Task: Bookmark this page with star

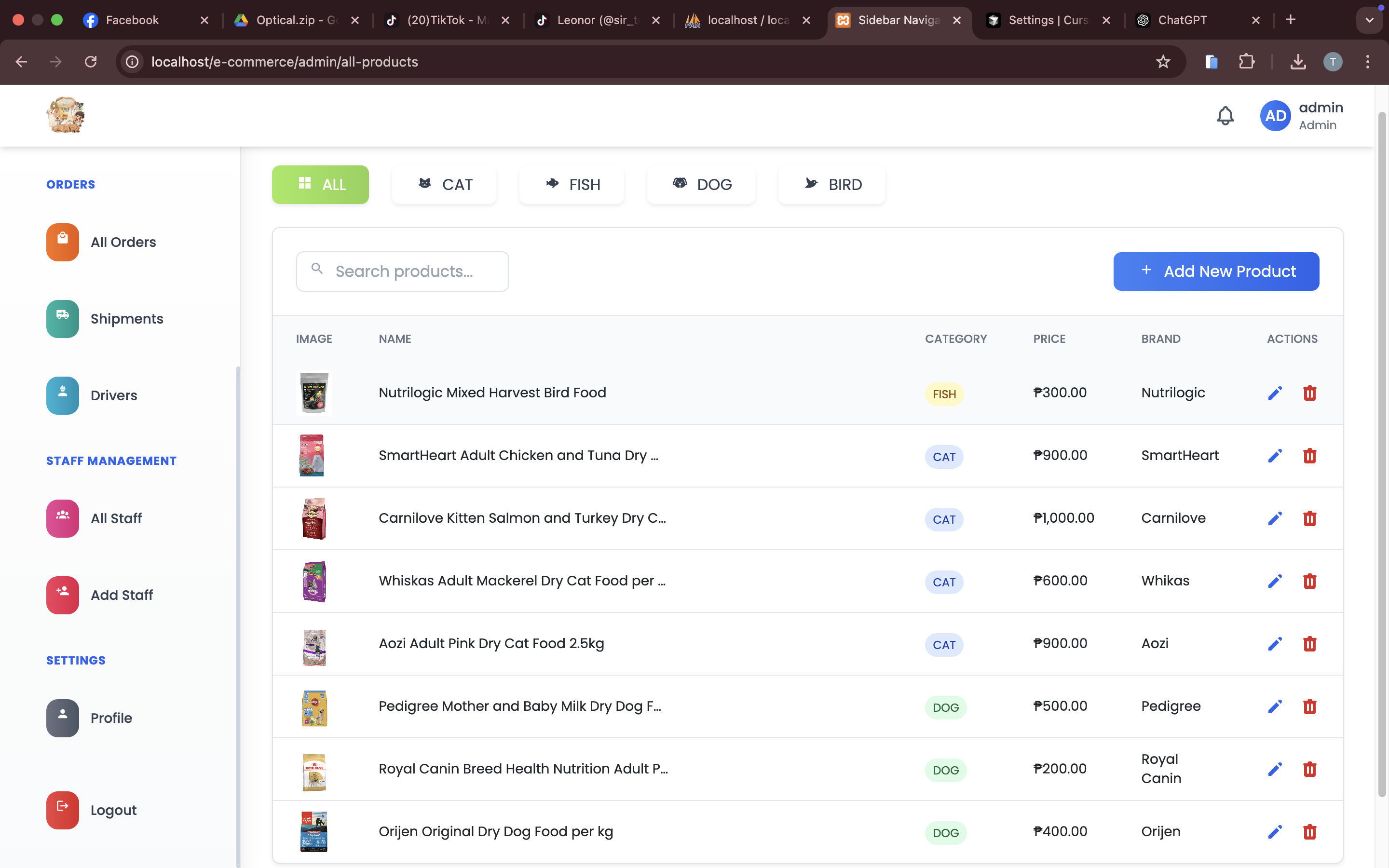Action: (x=1163, y=61)
